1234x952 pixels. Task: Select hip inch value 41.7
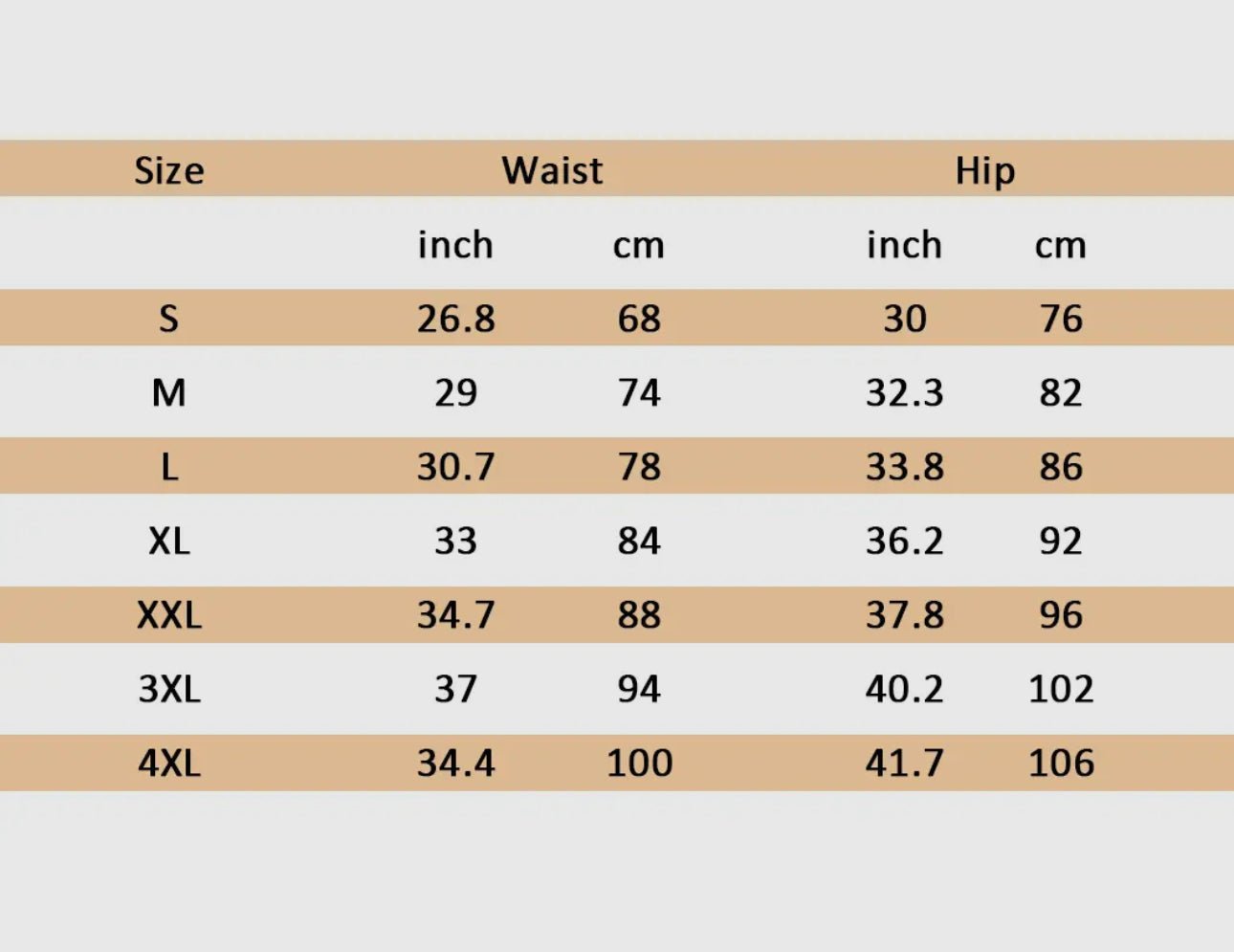[x=905, y=763]
